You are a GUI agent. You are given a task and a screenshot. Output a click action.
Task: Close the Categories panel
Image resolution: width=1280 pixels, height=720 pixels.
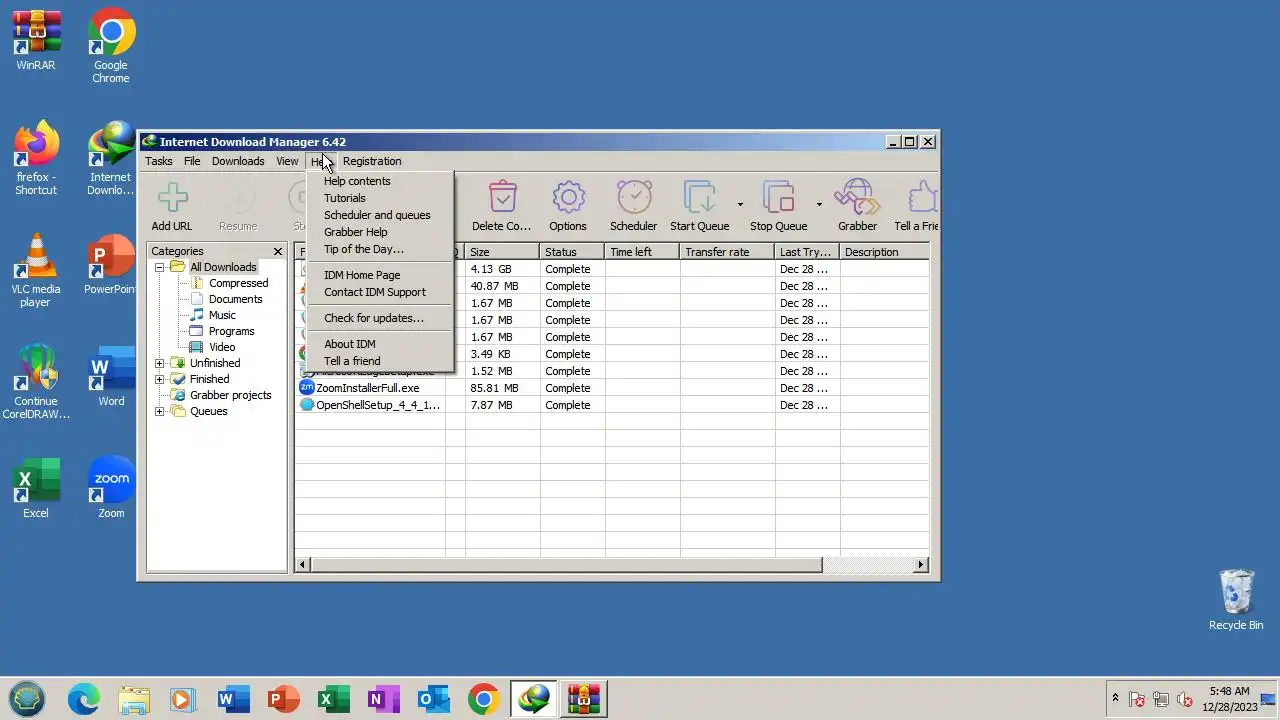(x=278, y=251)
